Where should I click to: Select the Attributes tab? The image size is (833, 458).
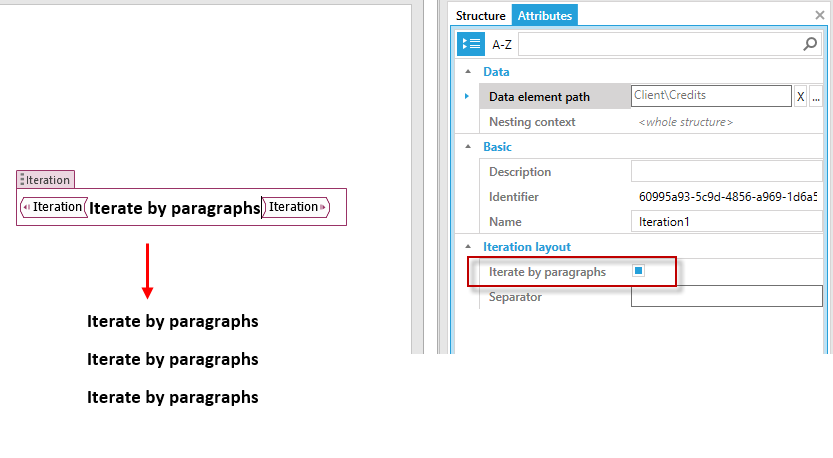[x=545, y=16]
